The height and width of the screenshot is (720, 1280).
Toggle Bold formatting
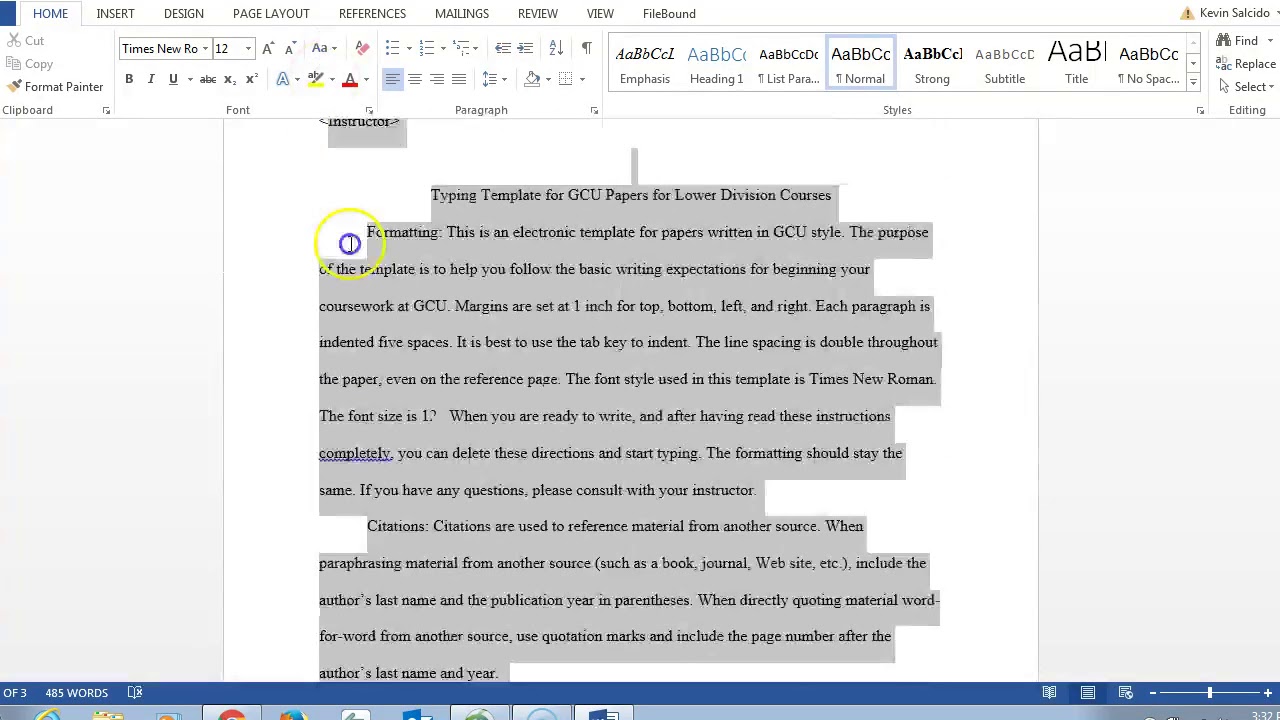(x=129, y=79)
